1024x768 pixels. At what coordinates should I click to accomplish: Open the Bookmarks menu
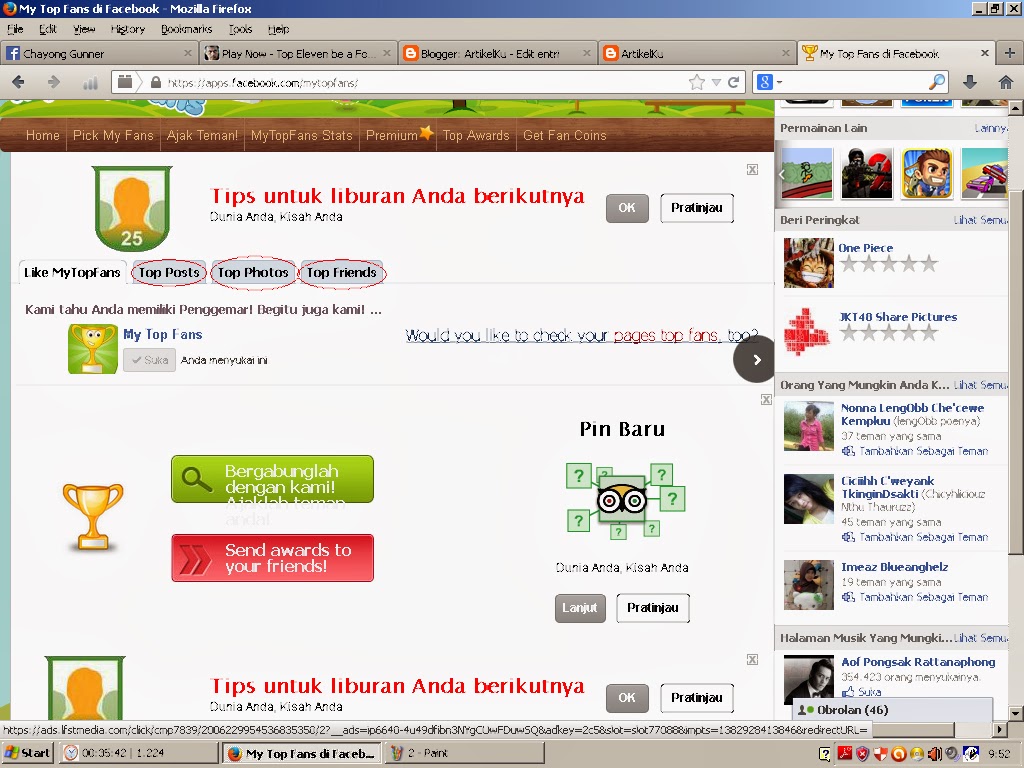coord(187,29)
